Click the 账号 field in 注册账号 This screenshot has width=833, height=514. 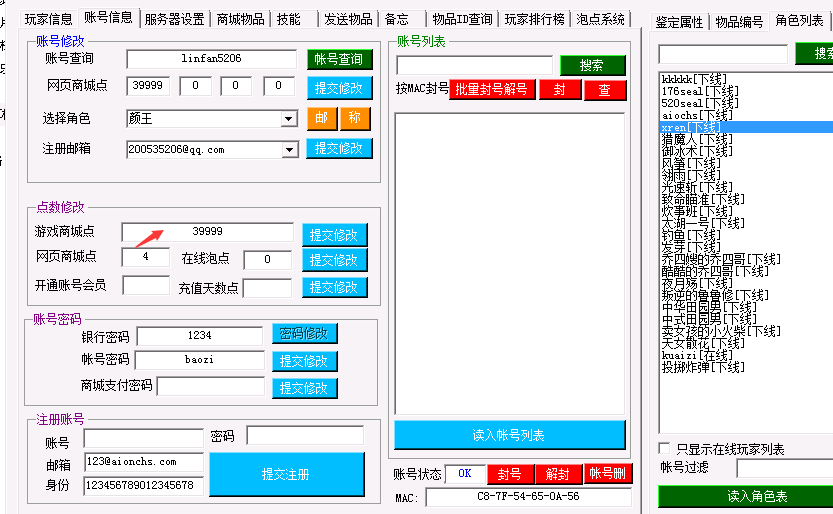pyautogui.click(x=143, y=438)
